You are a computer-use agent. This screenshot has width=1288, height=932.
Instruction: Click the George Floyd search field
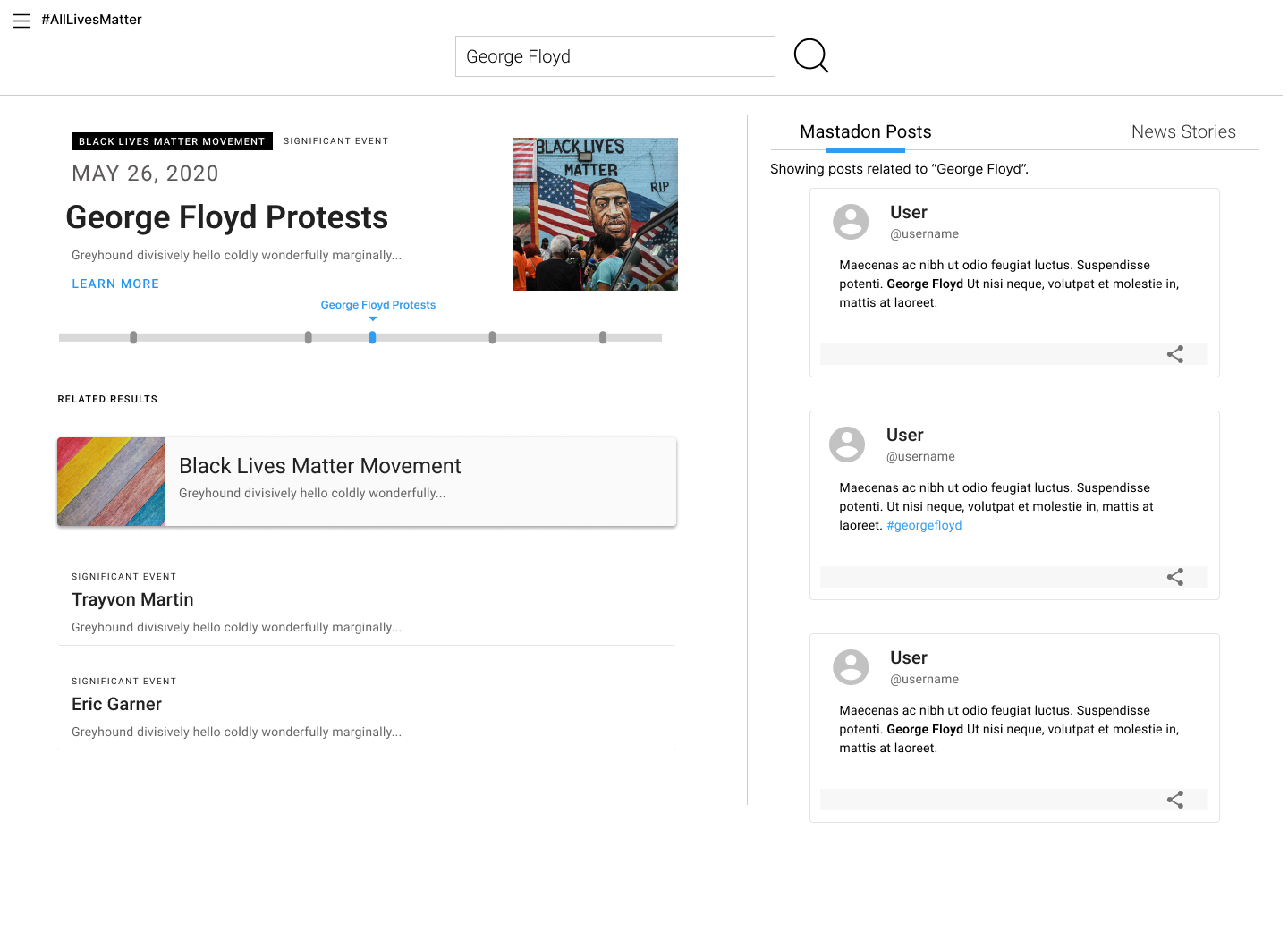(615, 56)
